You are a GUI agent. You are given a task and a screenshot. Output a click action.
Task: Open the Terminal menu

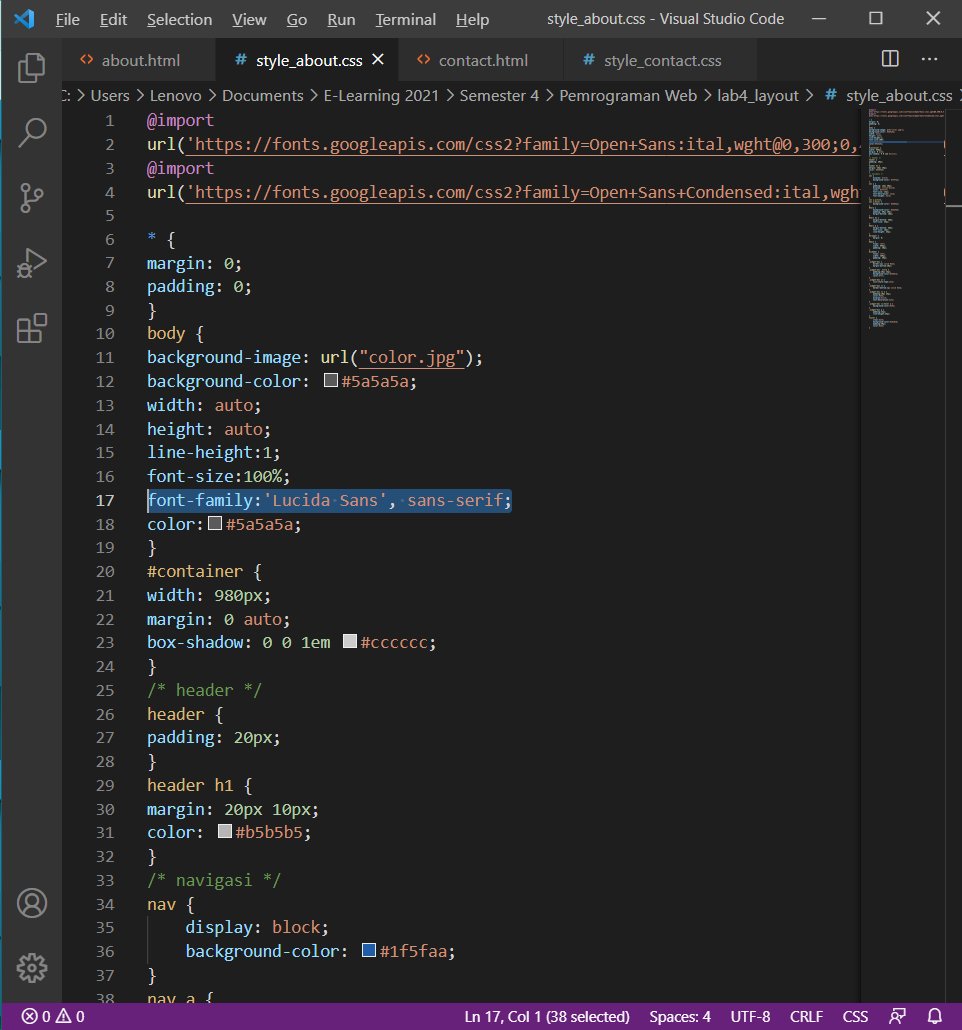click(405, 19)
